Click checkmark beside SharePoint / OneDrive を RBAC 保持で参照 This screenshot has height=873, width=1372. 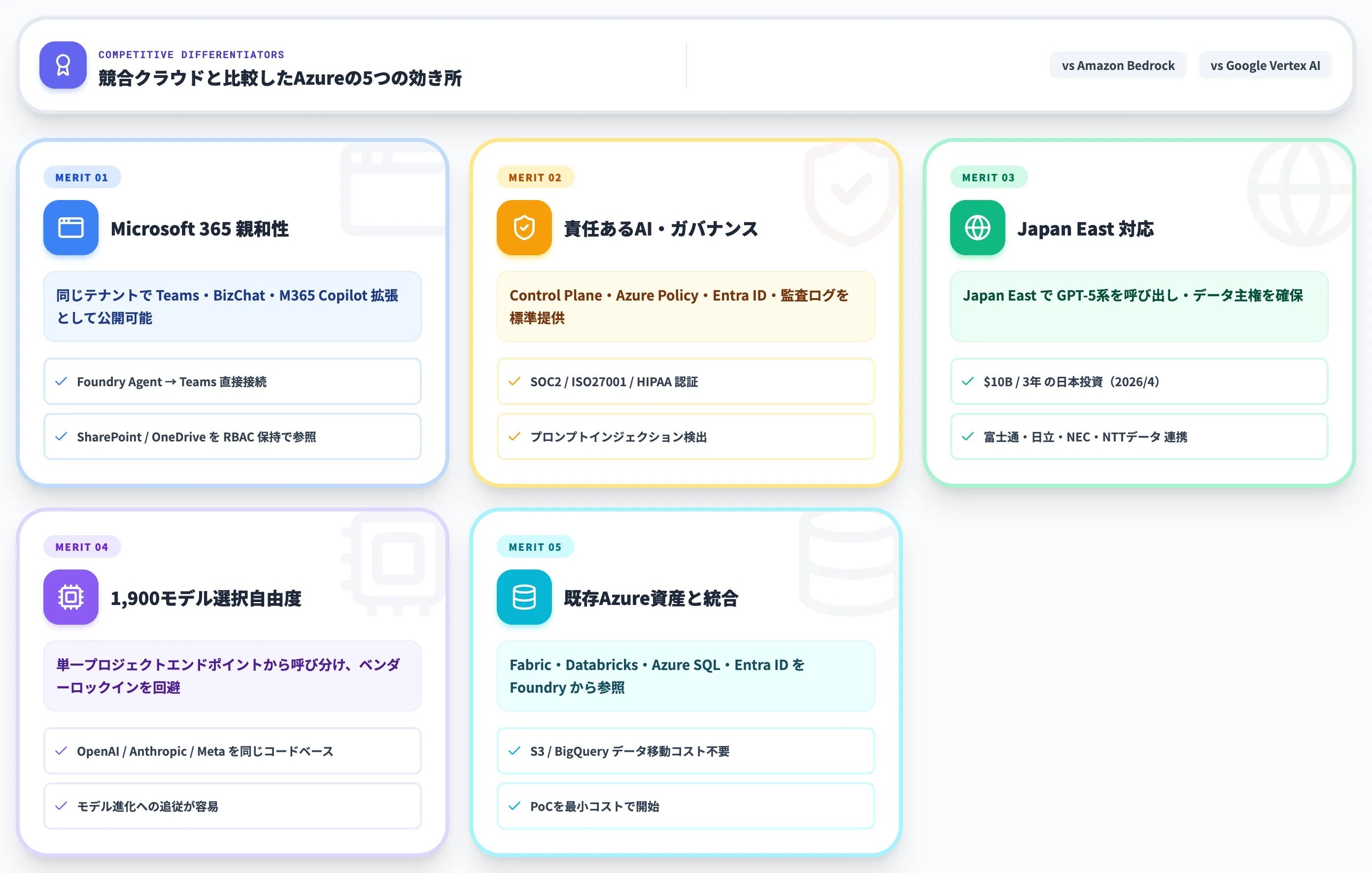click(61, 437)
